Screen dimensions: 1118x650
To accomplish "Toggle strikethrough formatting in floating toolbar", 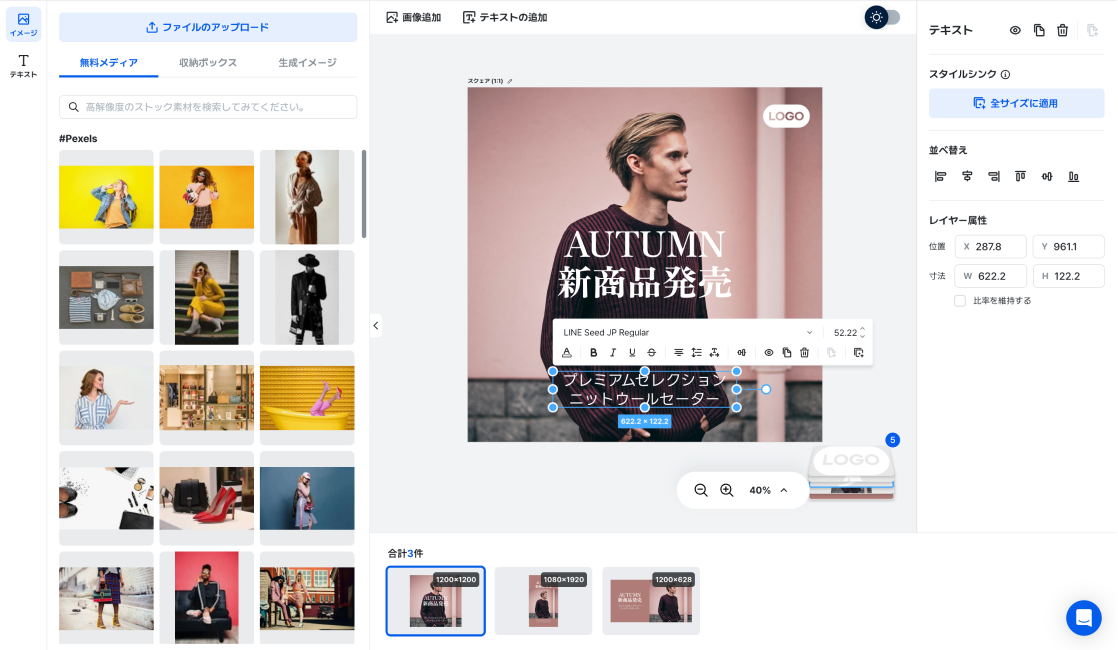I will (651, 353).
